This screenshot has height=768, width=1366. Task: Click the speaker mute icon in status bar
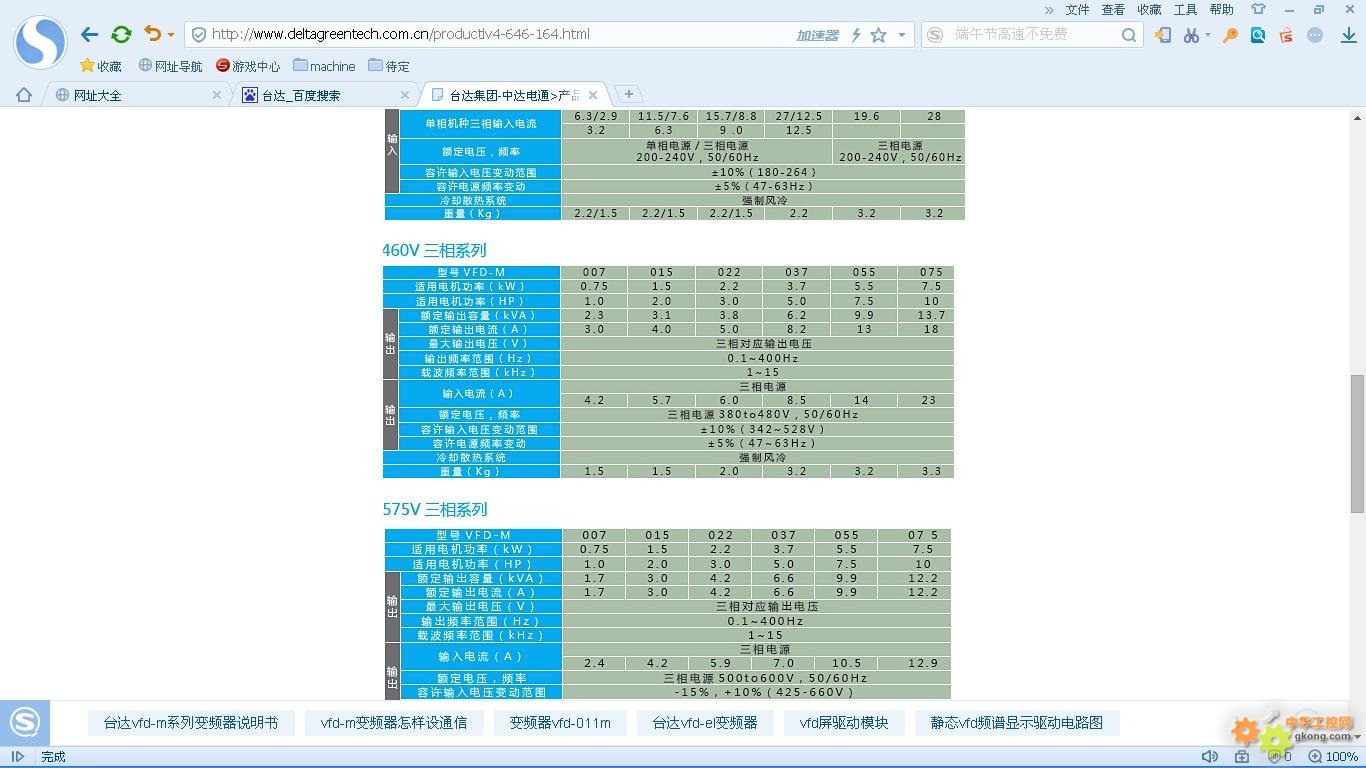[1209, 757]
